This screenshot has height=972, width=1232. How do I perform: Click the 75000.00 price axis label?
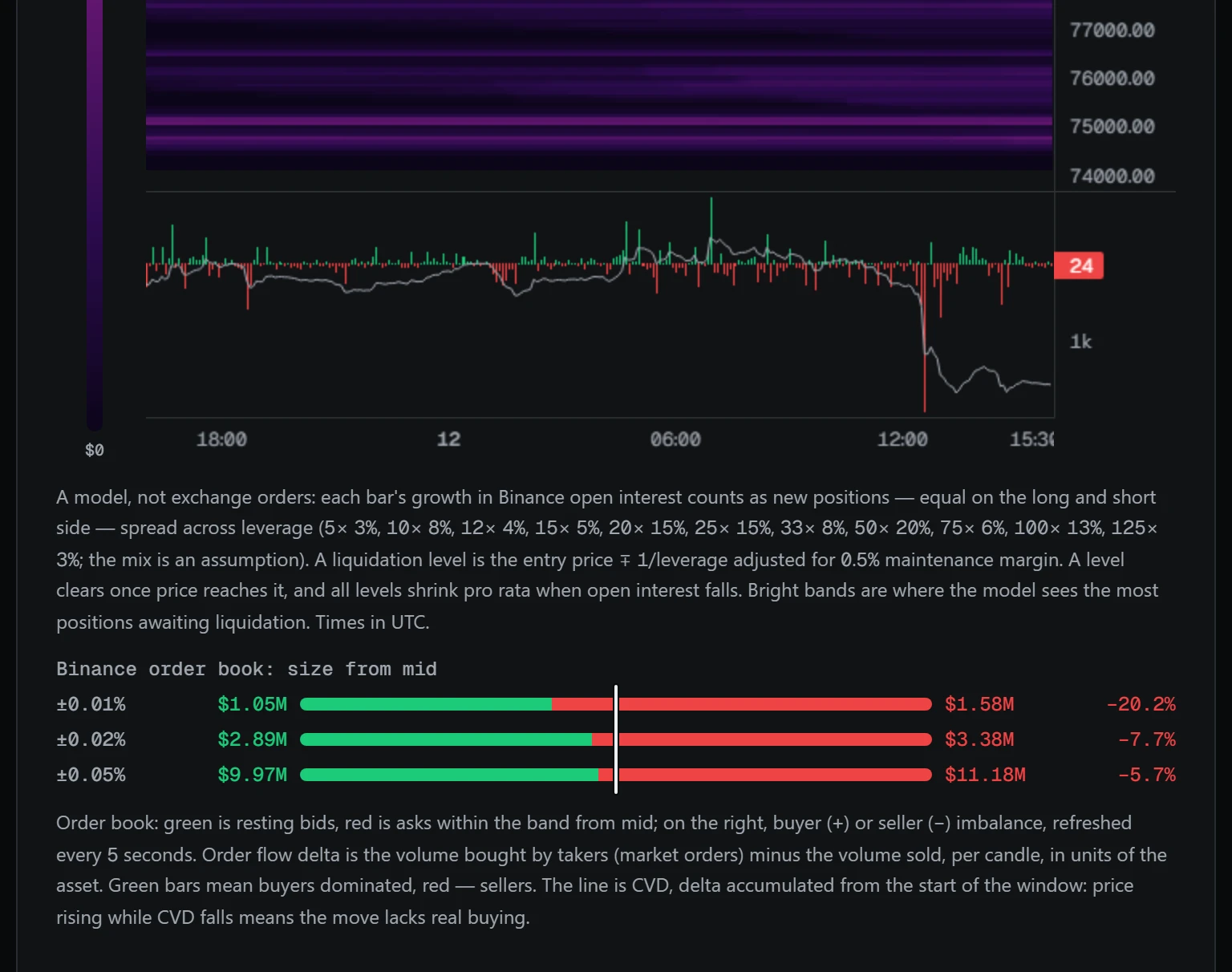pyautogui.click(x=1112, y=127)
